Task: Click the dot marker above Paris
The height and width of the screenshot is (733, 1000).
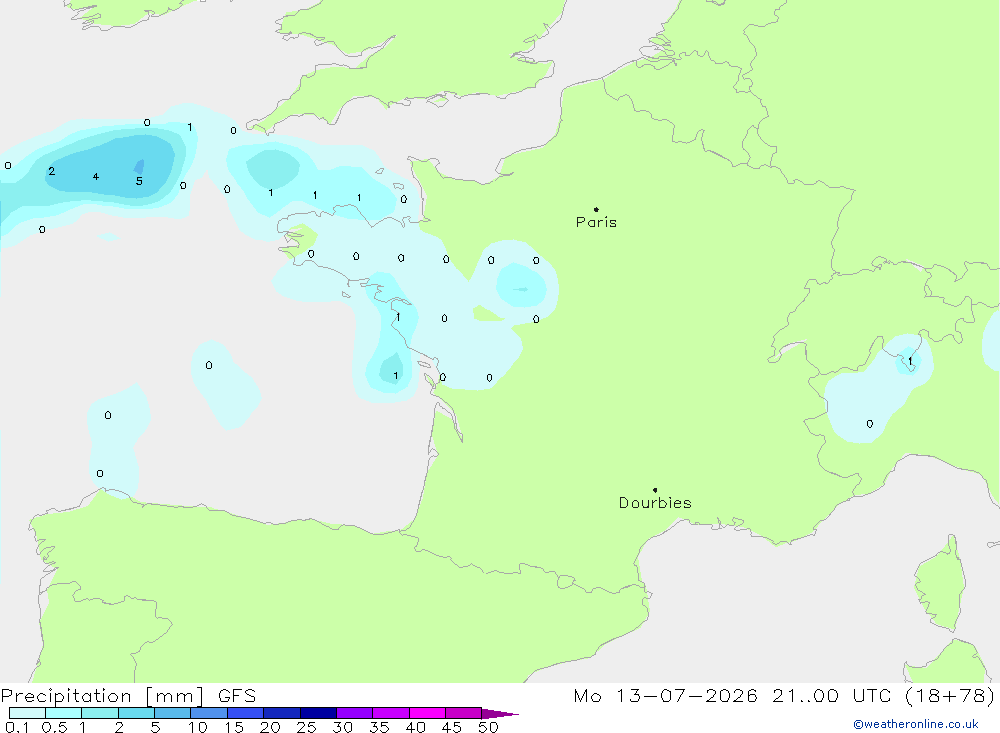Action: (596, 209)
